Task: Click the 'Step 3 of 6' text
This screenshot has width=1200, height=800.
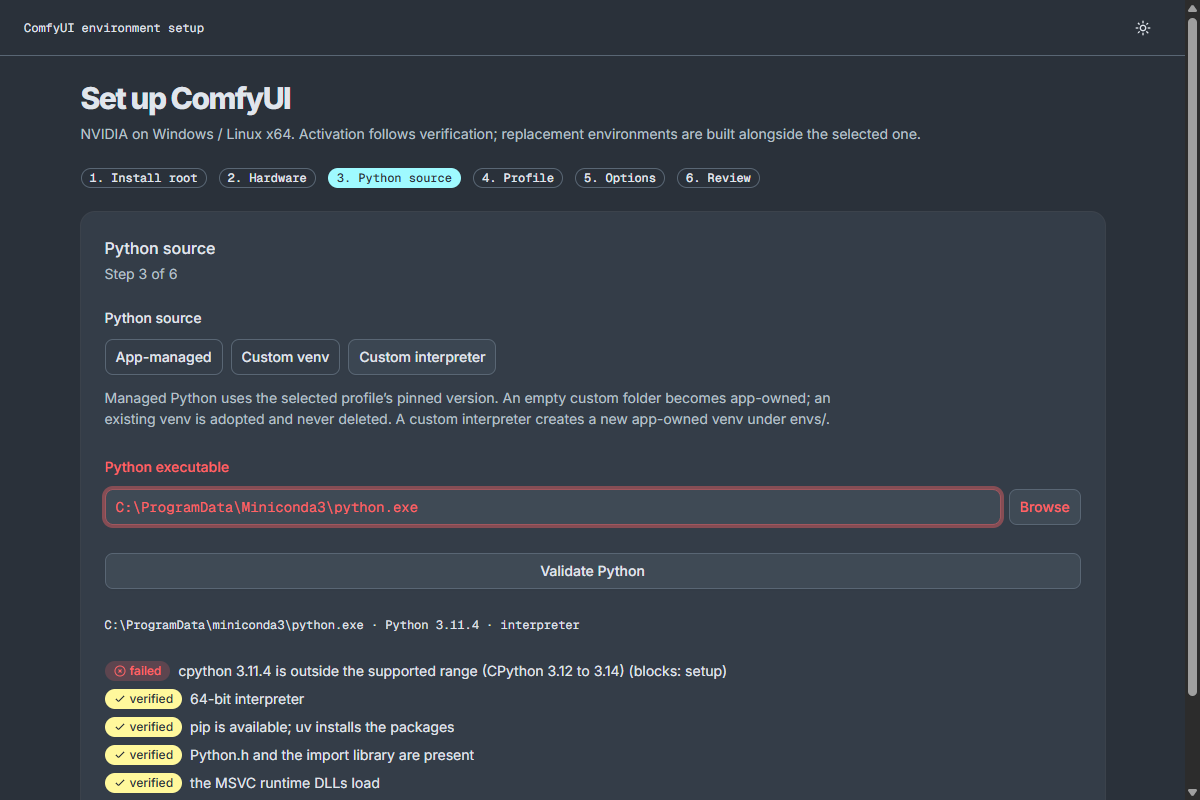Action: (x=141, y=274)
